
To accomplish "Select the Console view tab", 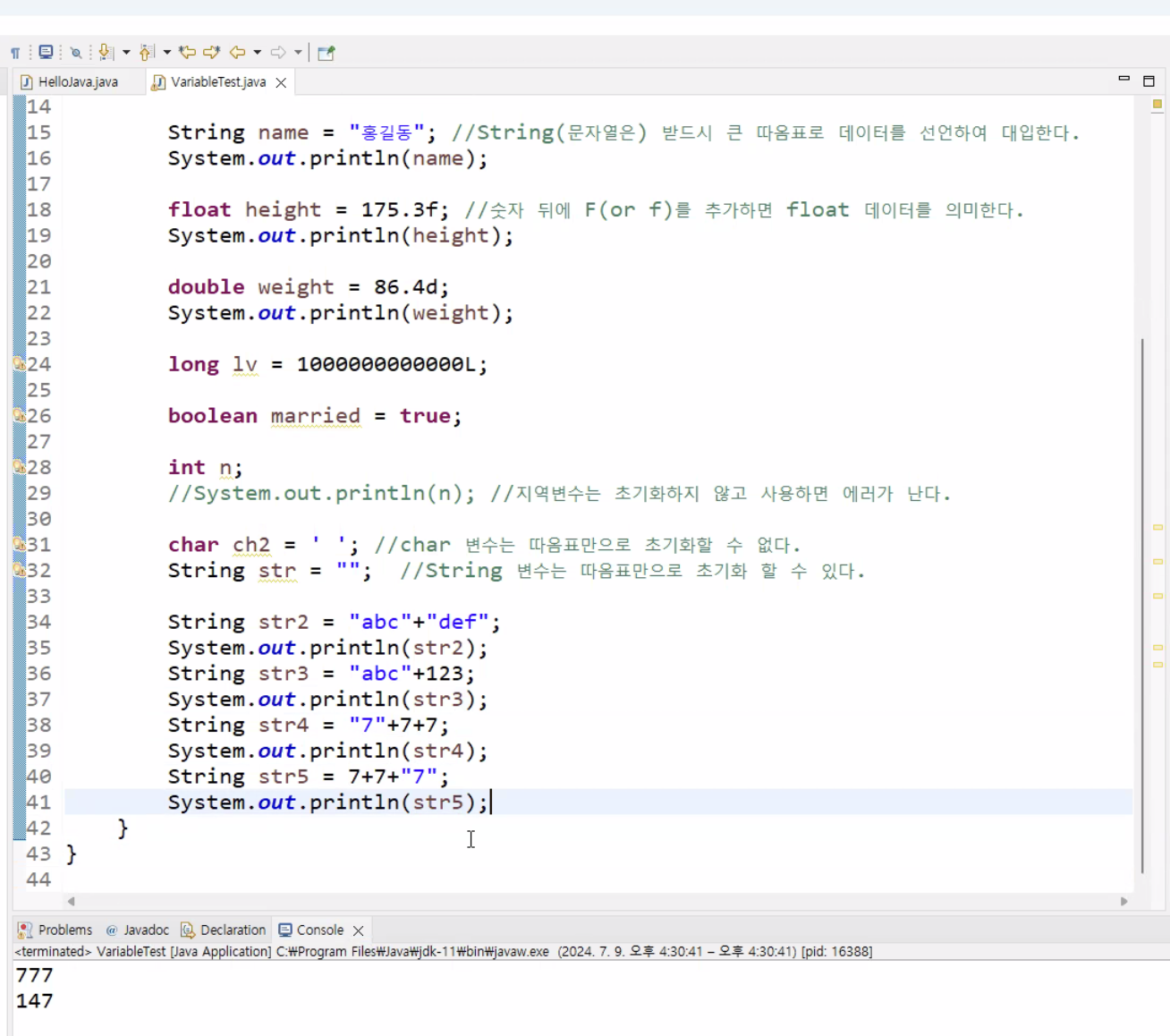I will (311, 930).
